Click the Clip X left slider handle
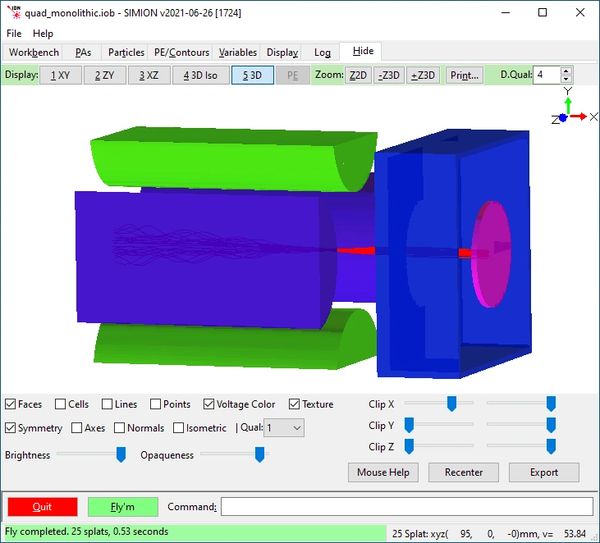This screenshot has width=600, height=543. 452,404
